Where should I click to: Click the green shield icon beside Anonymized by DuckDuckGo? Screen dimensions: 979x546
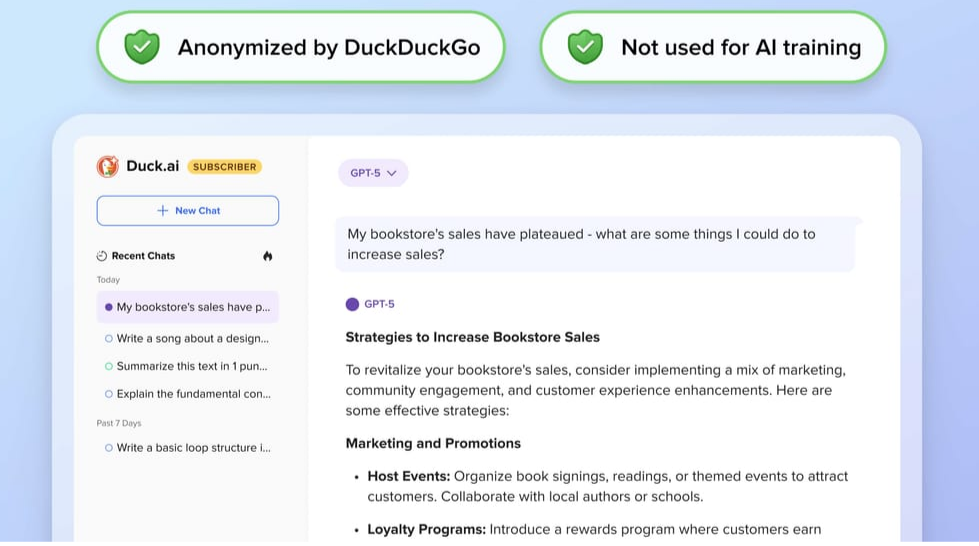pos(142,47)
